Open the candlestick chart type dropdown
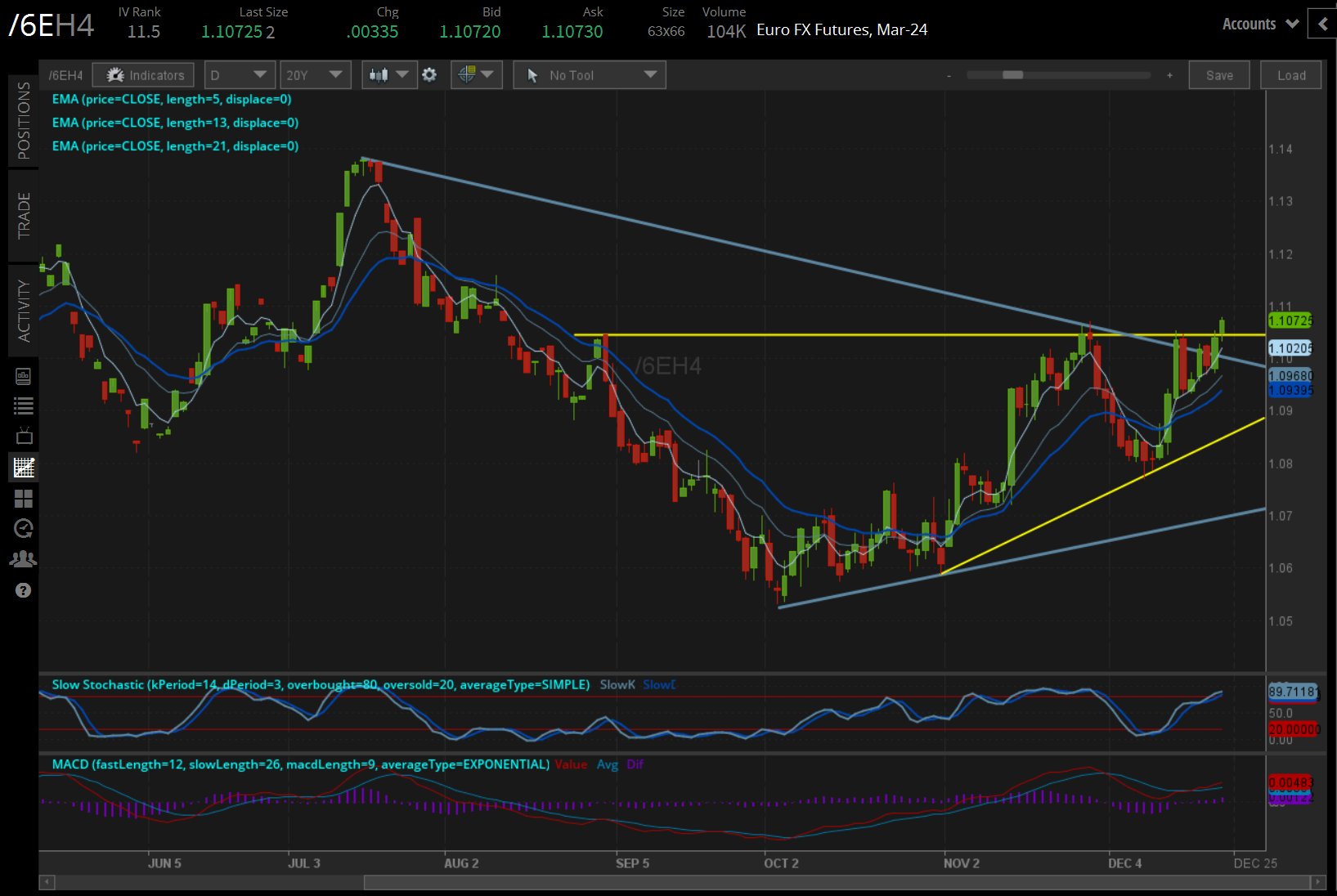The width and height of the screenshot is (1337, 896). (389, 75)
